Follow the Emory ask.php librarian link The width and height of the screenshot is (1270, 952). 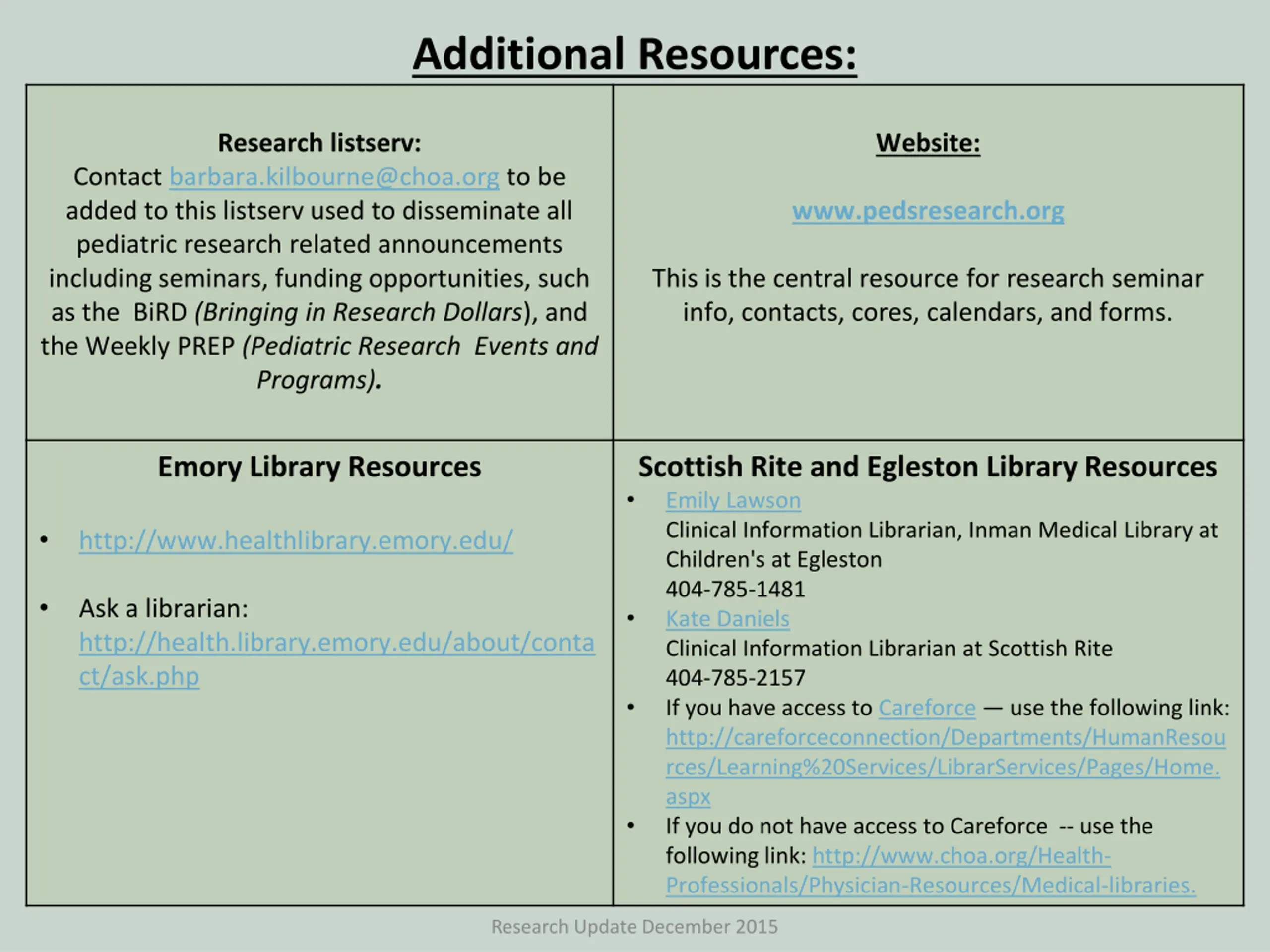(337, 659)
